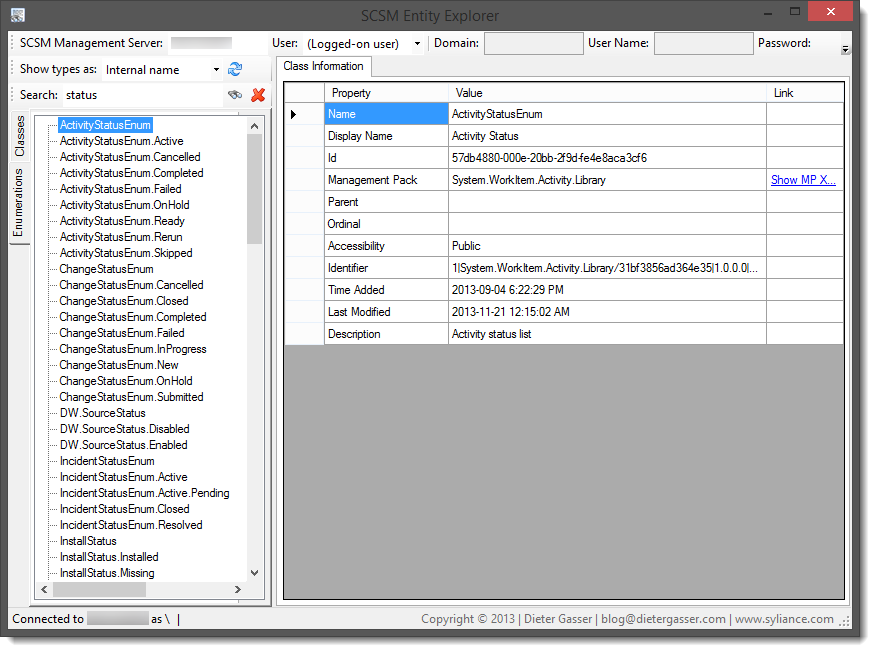Click into the User Name input field
Viewport: 875px width, 652px height.
click(704, 44)
